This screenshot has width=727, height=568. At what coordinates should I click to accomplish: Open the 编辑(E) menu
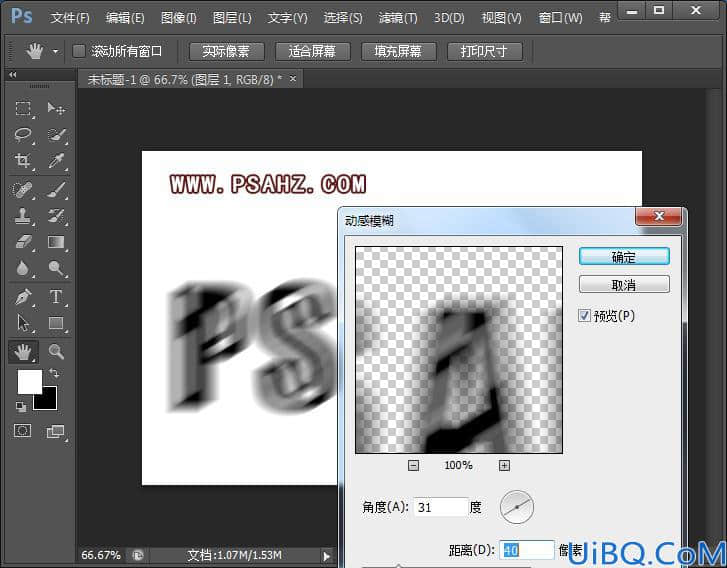point(125,18)
